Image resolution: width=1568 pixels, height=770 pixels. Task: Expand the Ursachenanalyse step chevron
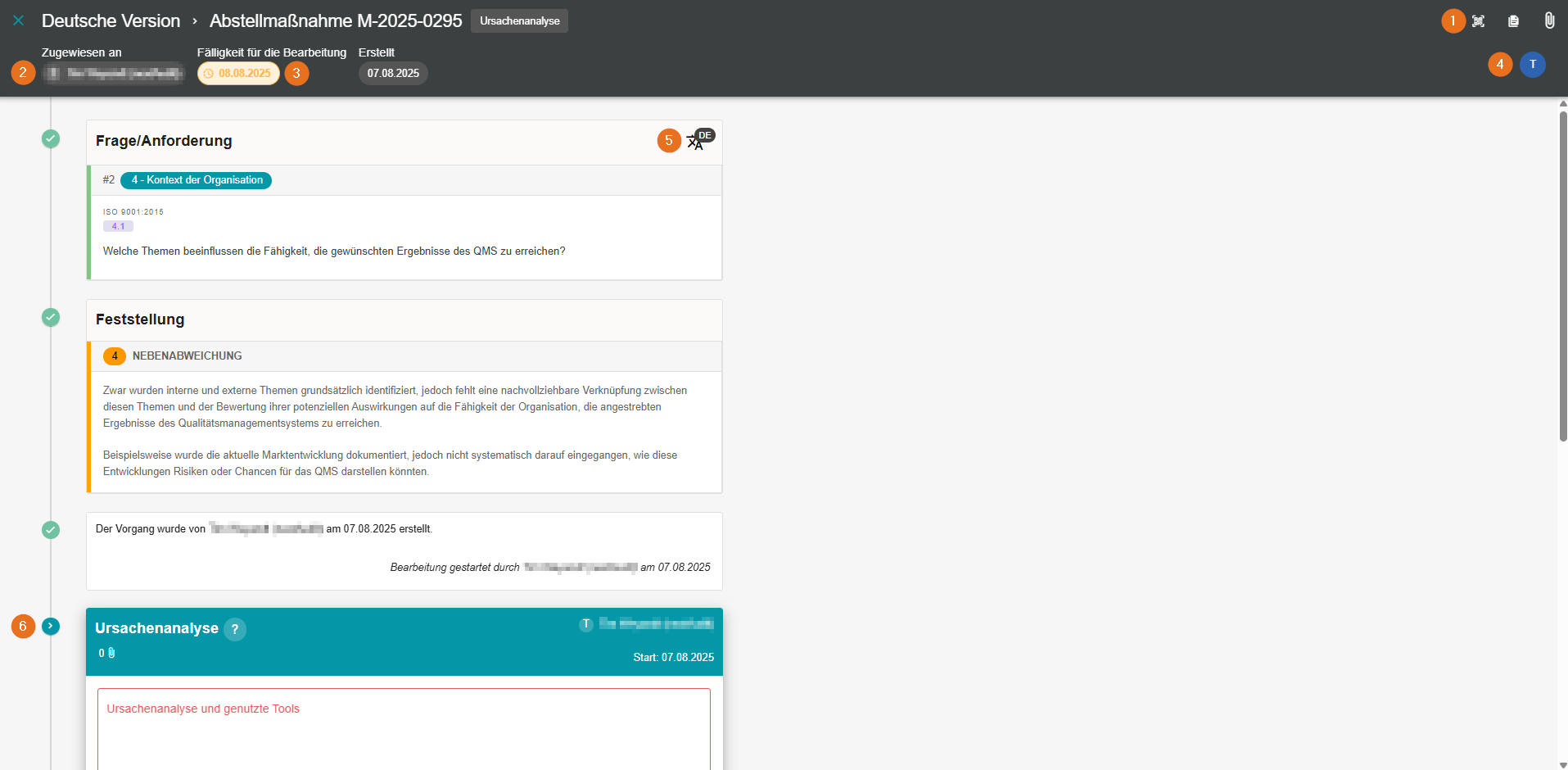[x=51, y=627]
